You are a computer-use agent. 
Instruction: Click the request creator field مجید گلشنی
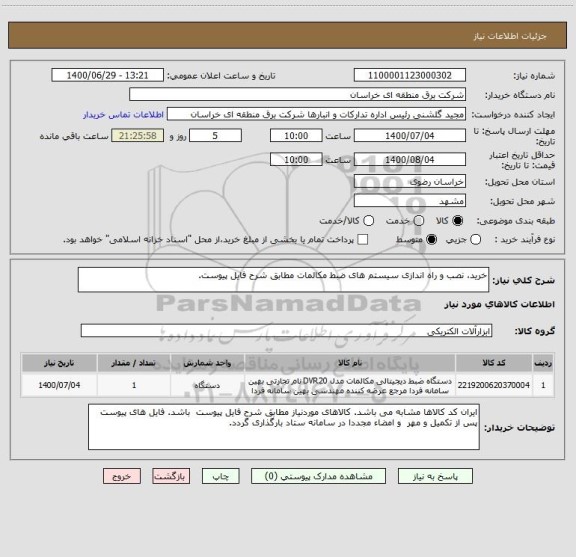coord(316,114)
